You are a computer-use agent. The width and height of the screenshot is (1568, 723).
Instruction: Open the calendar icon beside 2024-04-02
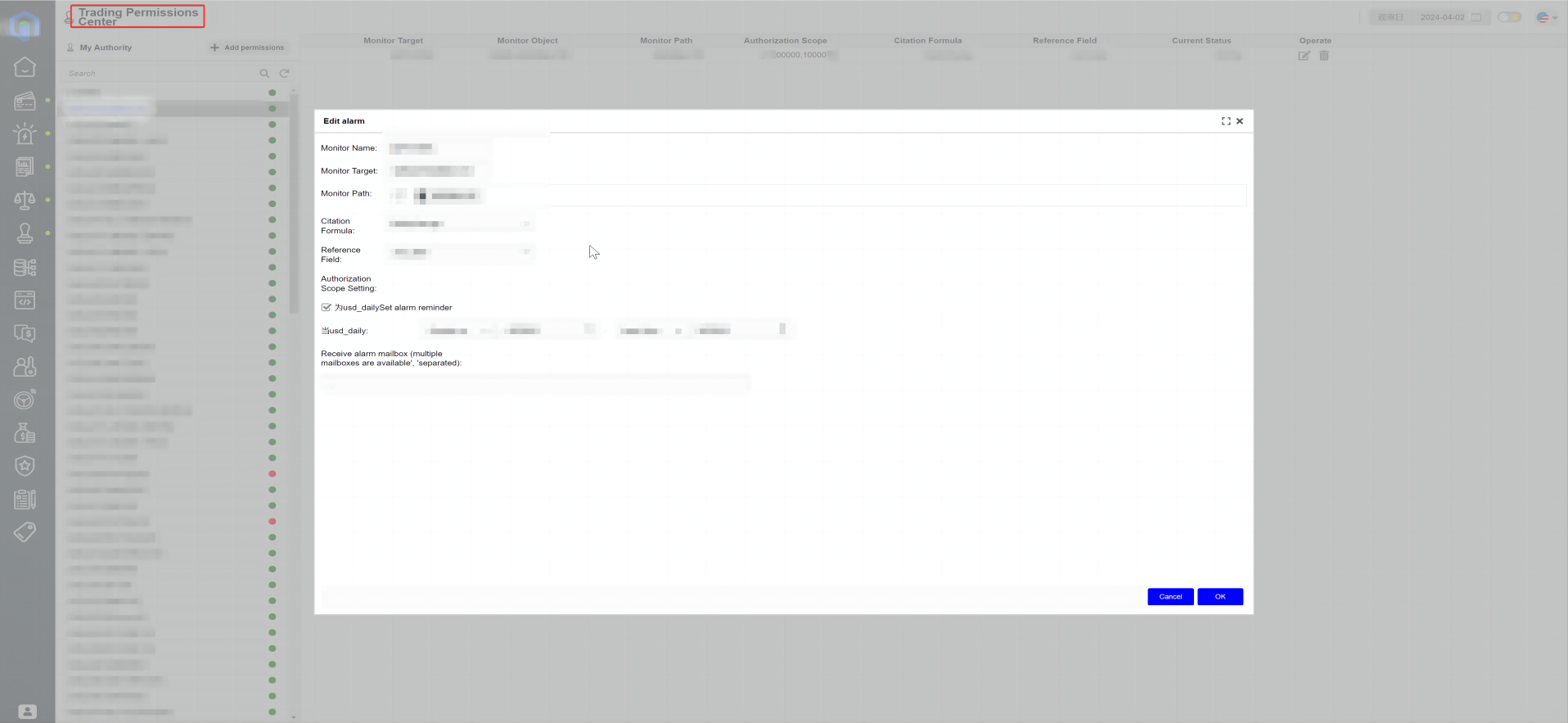click(1476, 17)
